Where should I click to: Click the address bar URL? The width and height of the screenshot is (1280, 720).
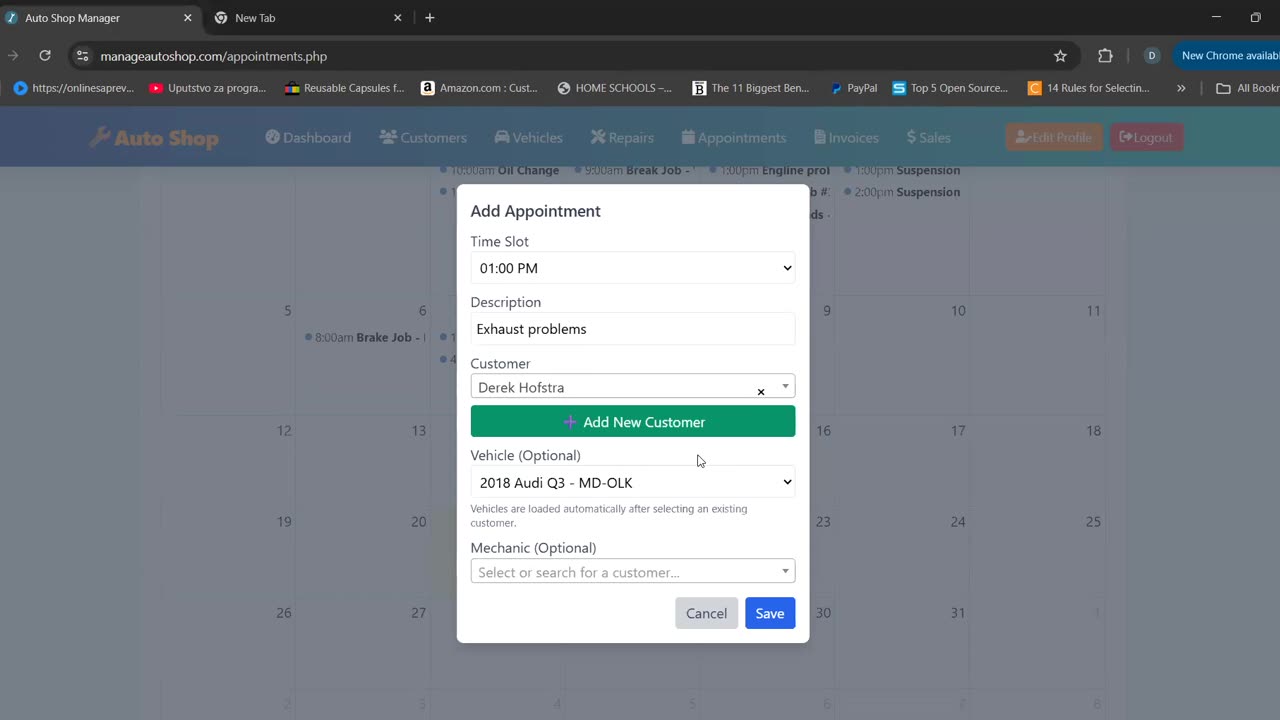(214, 56)
